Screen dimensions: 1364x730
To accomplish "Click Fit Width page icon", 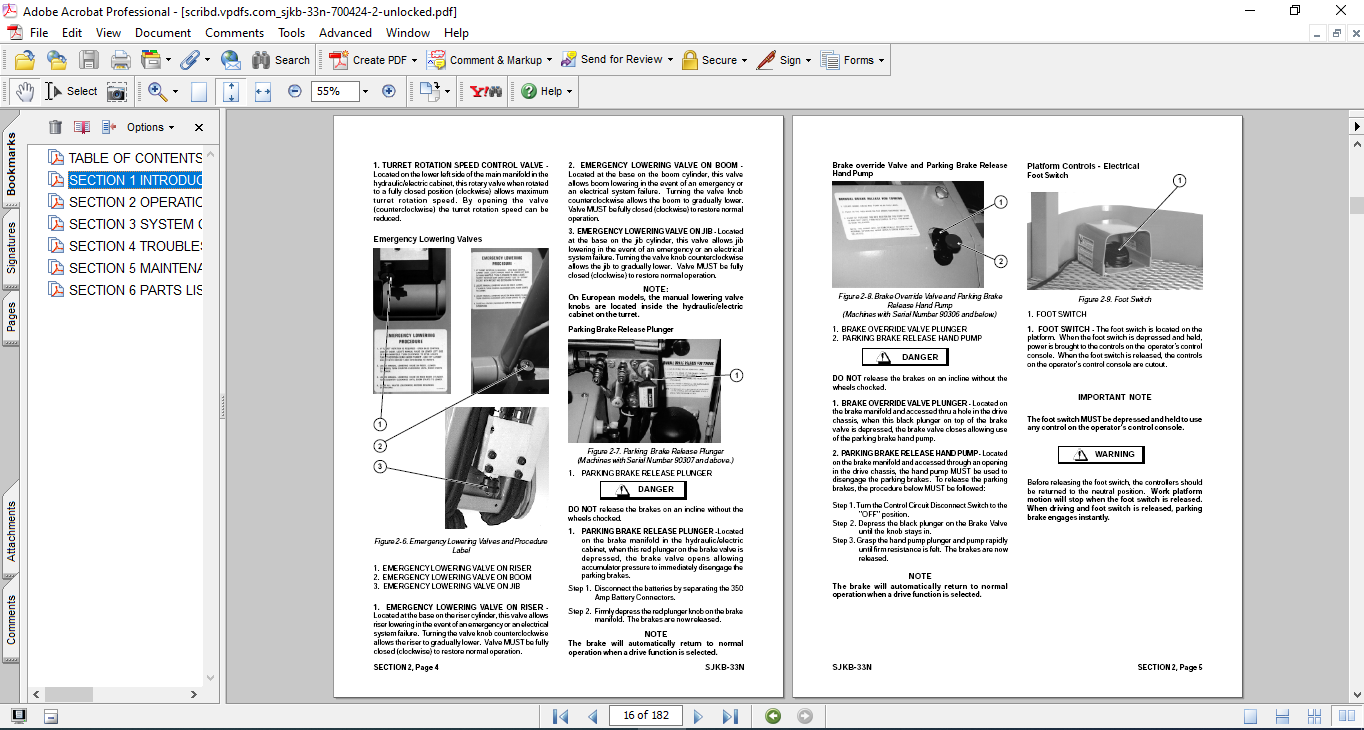I will [x=263, y=91].
